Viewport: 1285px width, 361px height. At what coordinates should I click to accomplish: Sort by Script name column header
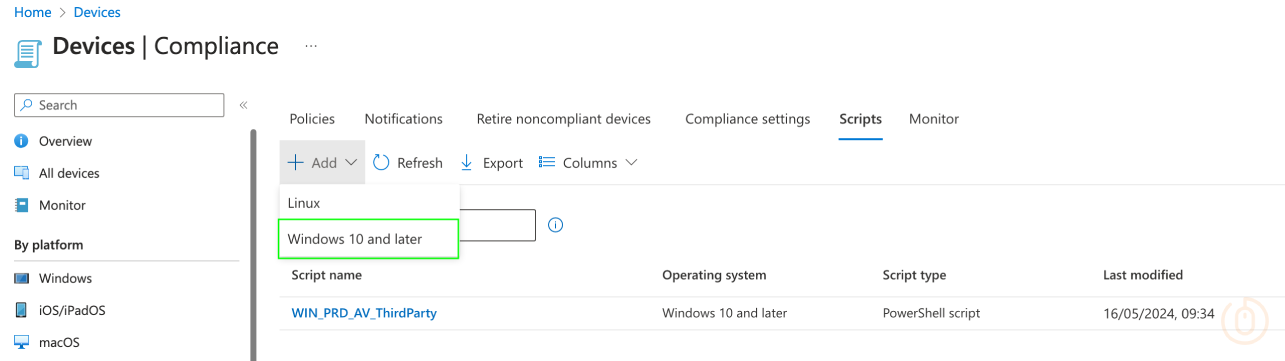click(326, 275)
